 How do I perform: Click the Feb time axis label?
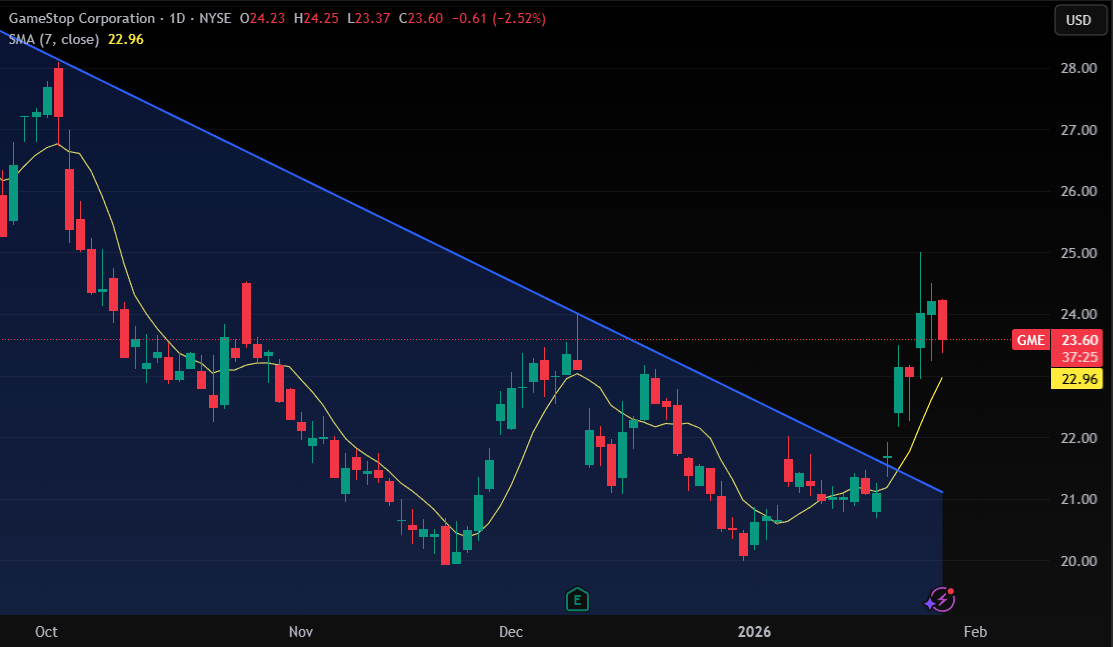(975, 631)
